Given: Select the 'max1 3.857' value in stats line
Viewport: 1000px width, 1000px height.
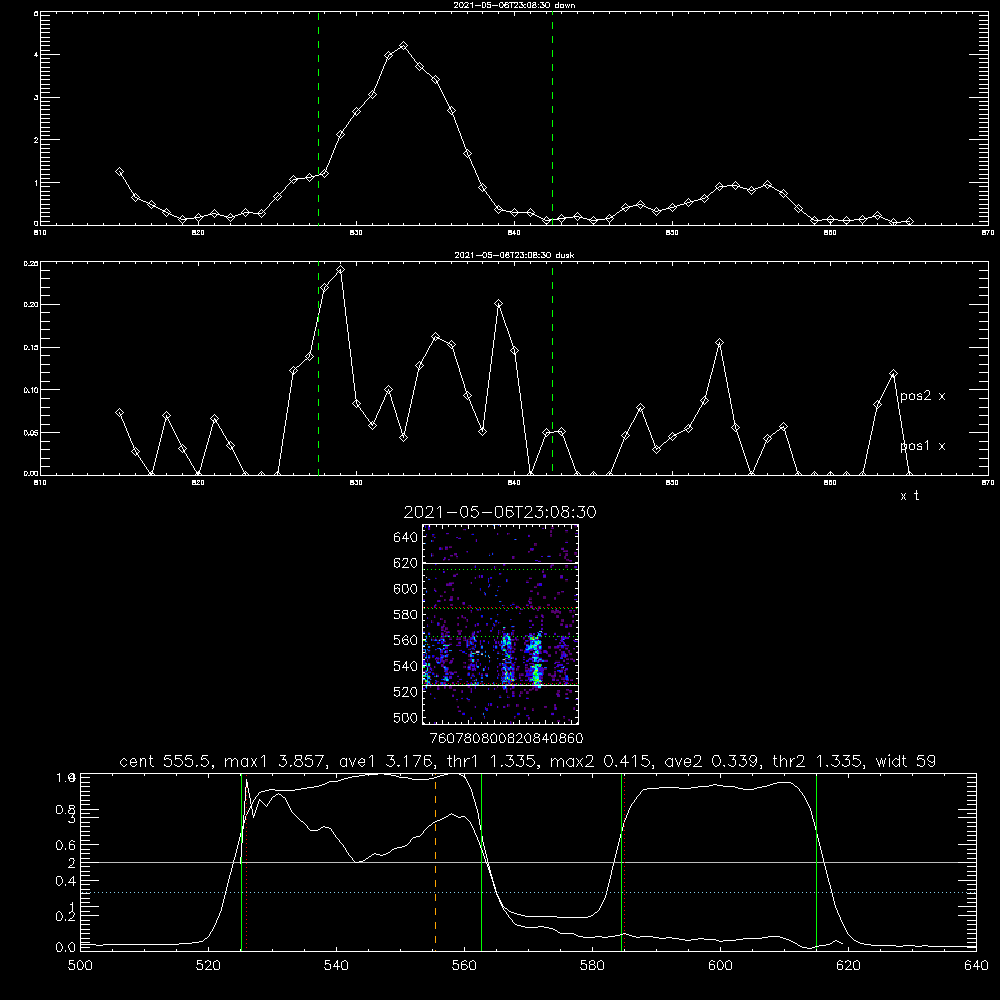Looking at the screenshot, I should [276, 761].
